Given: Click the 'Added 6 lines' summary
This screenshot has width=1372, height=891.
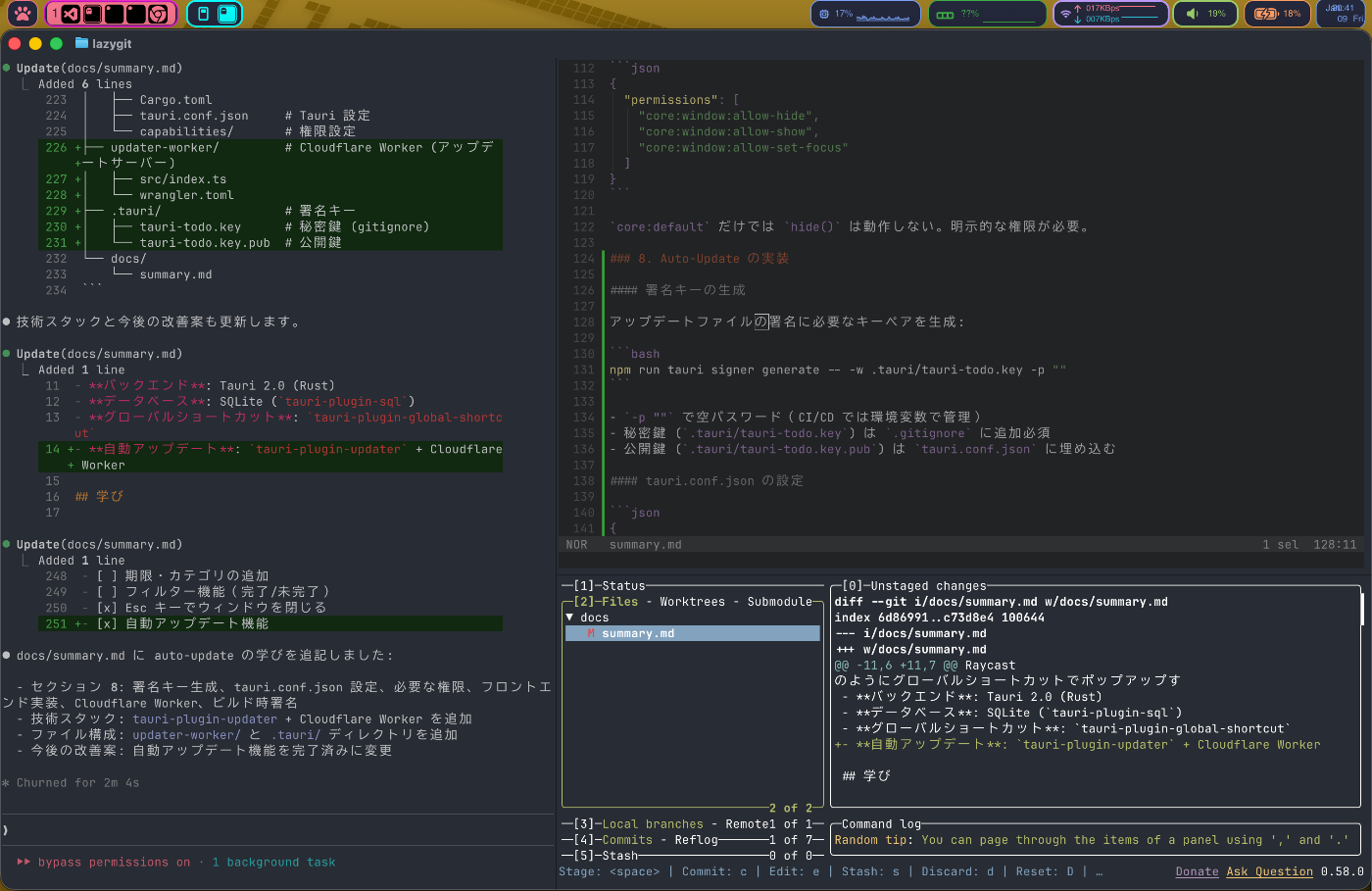Looking at the screenshot, I should click(x=85, y=84).
